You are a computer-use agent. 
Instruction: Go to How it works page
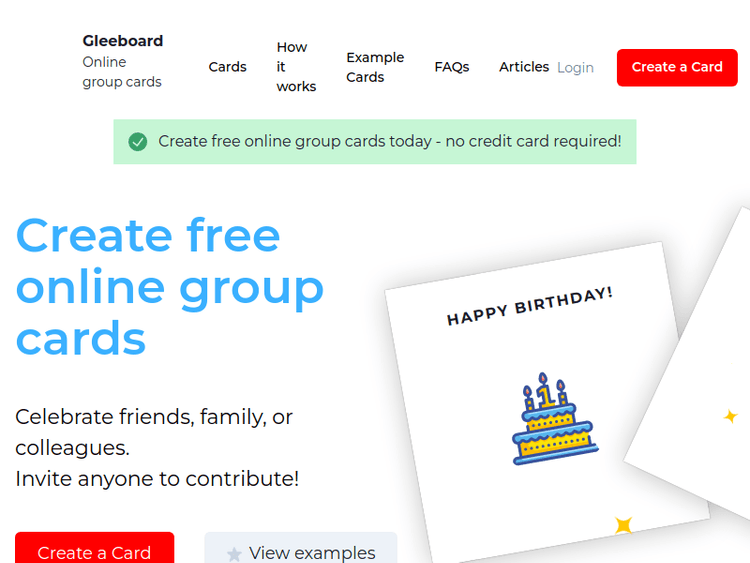pyautogui.click(x=296, y=67)
